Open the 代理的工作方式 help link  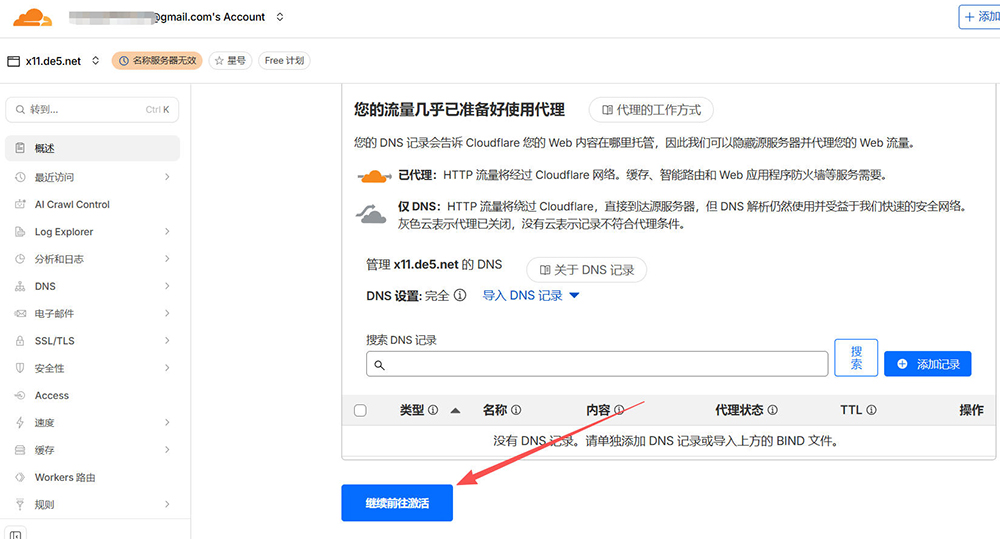pyautogui.click(x=651, y=110)
